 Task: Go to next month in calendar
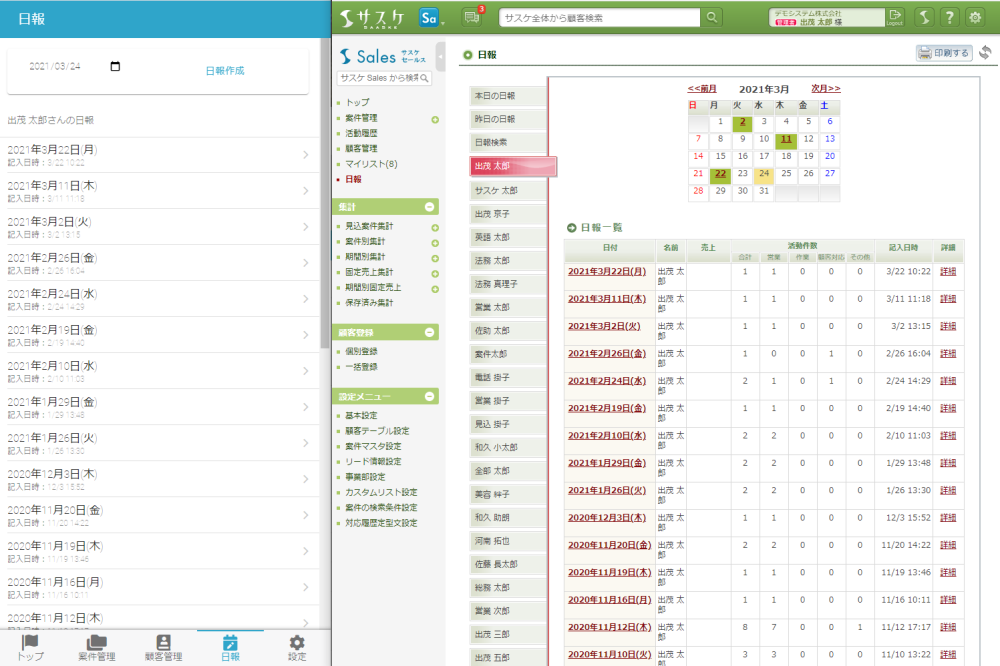point(825,89)
